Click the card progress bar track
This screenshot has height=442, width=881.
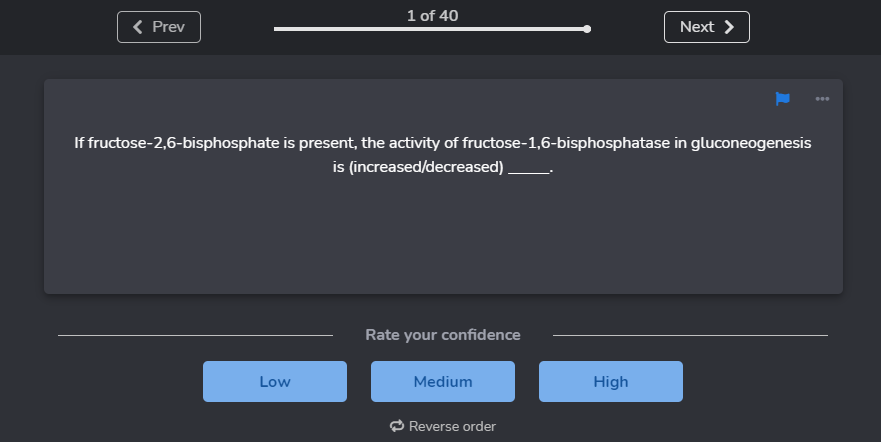(430, 29)
